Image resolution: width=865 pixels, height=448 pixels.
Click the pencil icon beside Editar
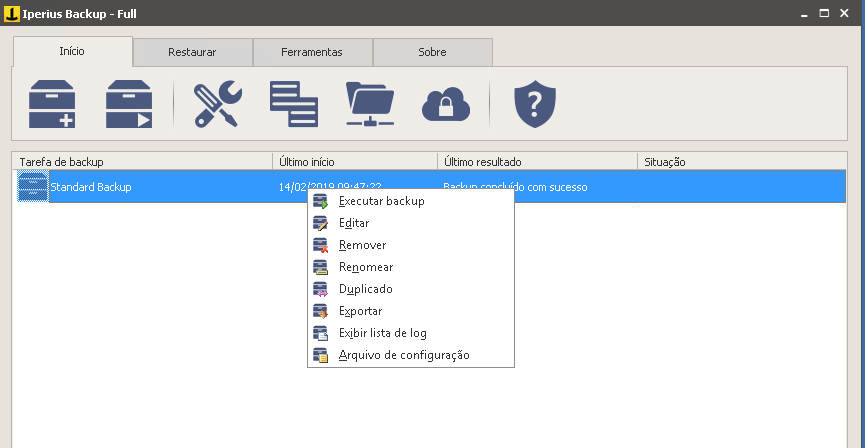[321, 223]
